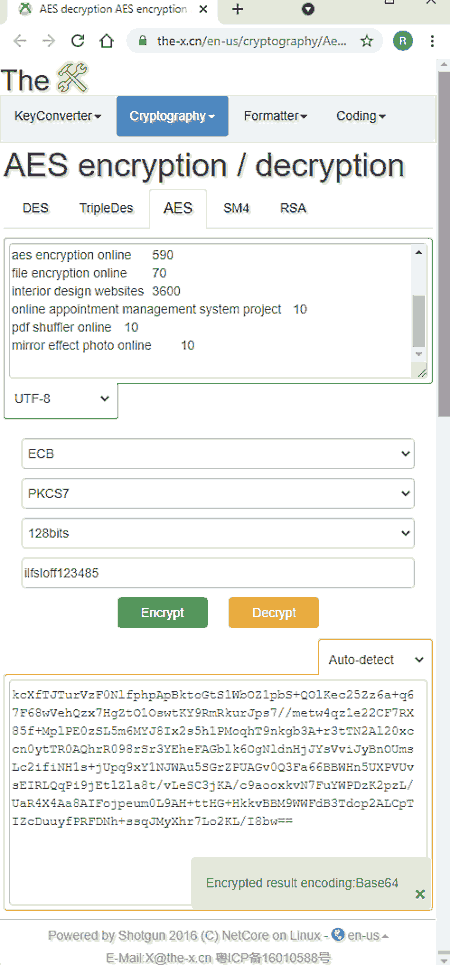
Task: Open the Cryptography menu
Action: (172, 116)
